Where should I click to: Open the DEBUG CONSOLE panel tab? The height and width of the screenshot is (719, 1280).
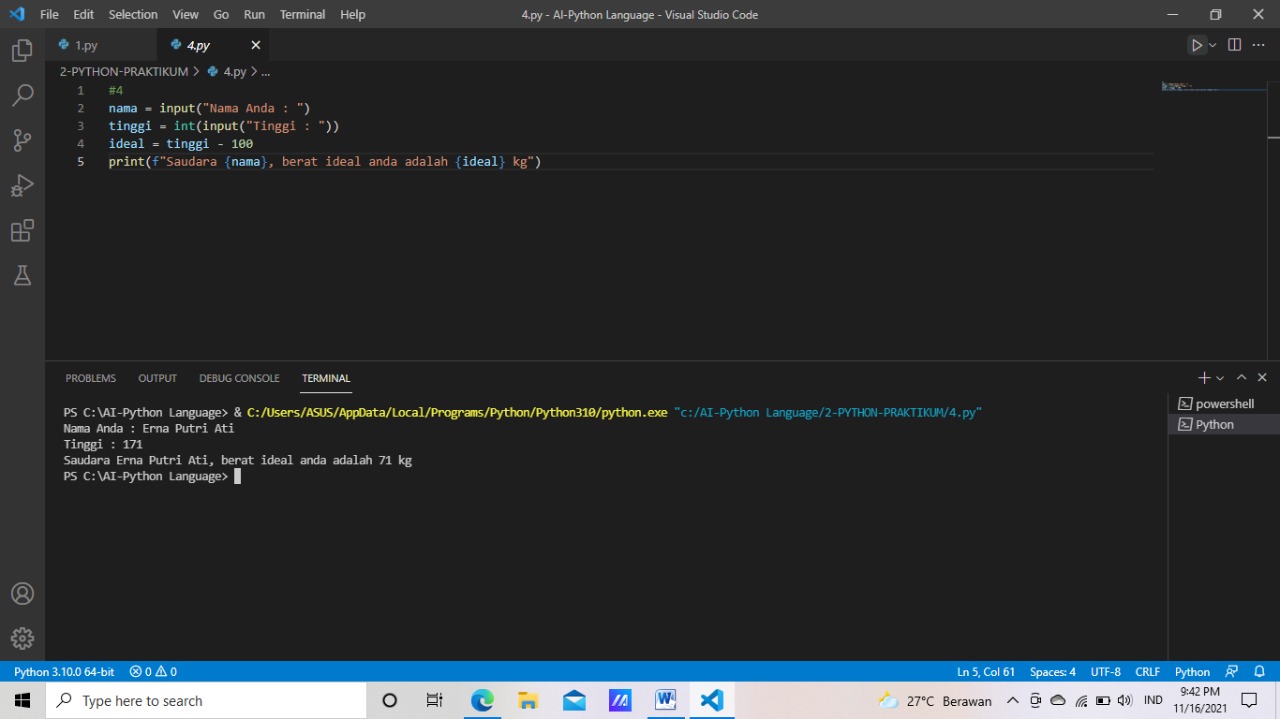(x=239, y=378)
